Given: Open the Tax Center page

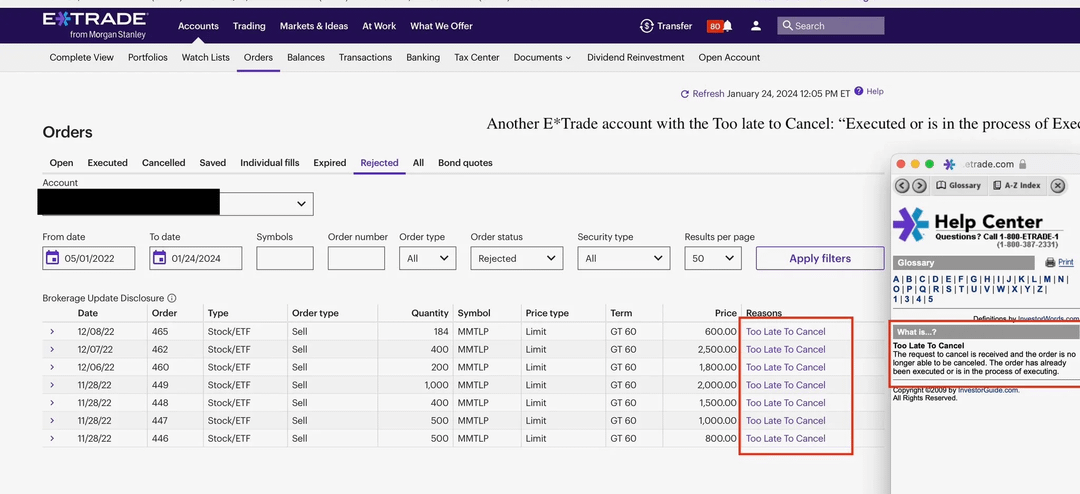Looking at the screenshot, I should 477,58.
